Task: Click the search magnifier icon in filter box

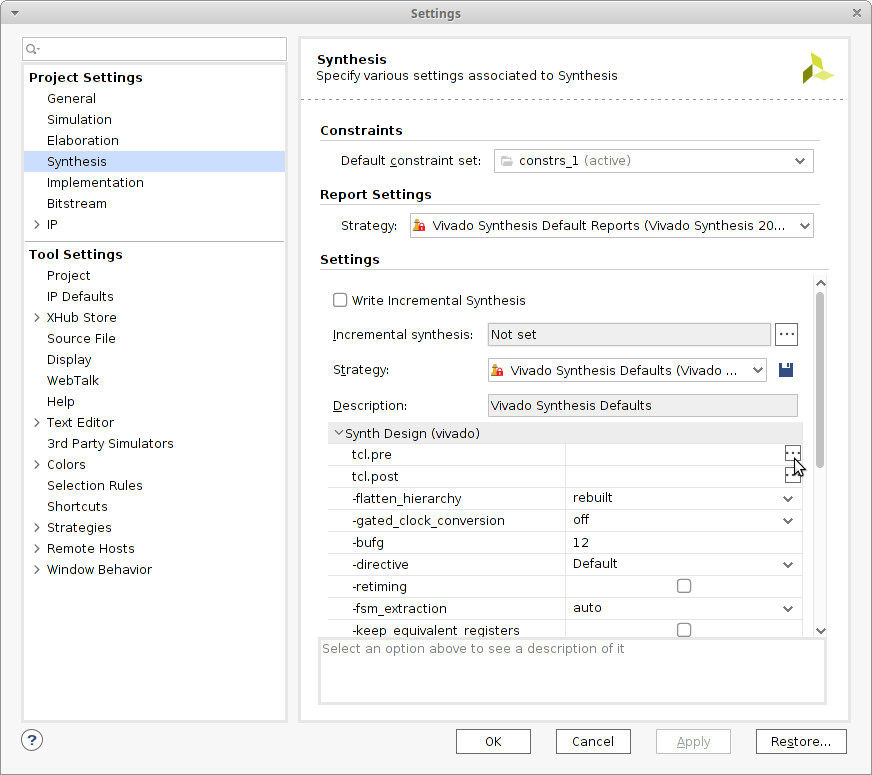Action: coord(33,49)
